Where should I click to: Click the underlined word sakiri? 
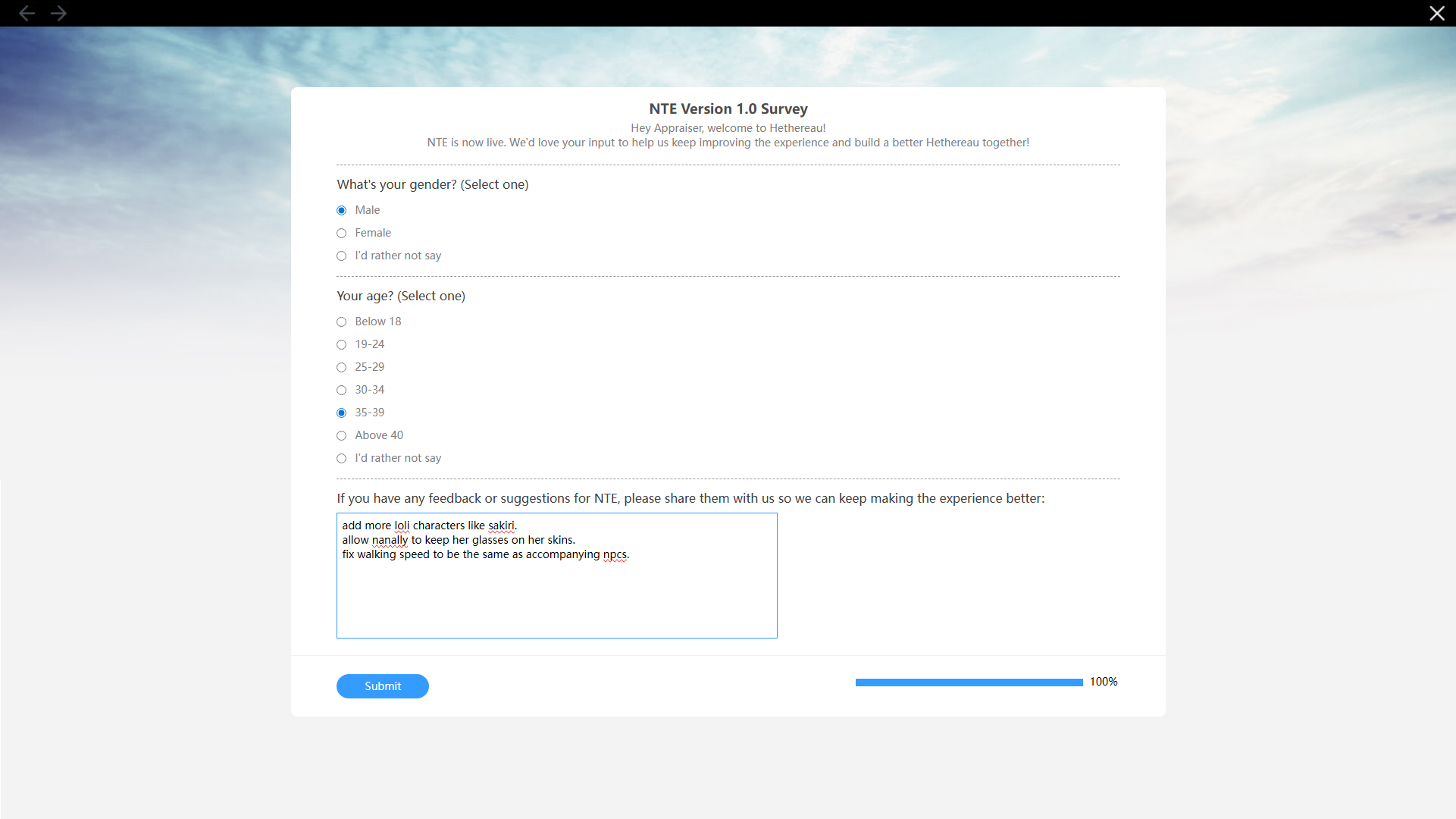pyautogui.click(x=501, y=526)
